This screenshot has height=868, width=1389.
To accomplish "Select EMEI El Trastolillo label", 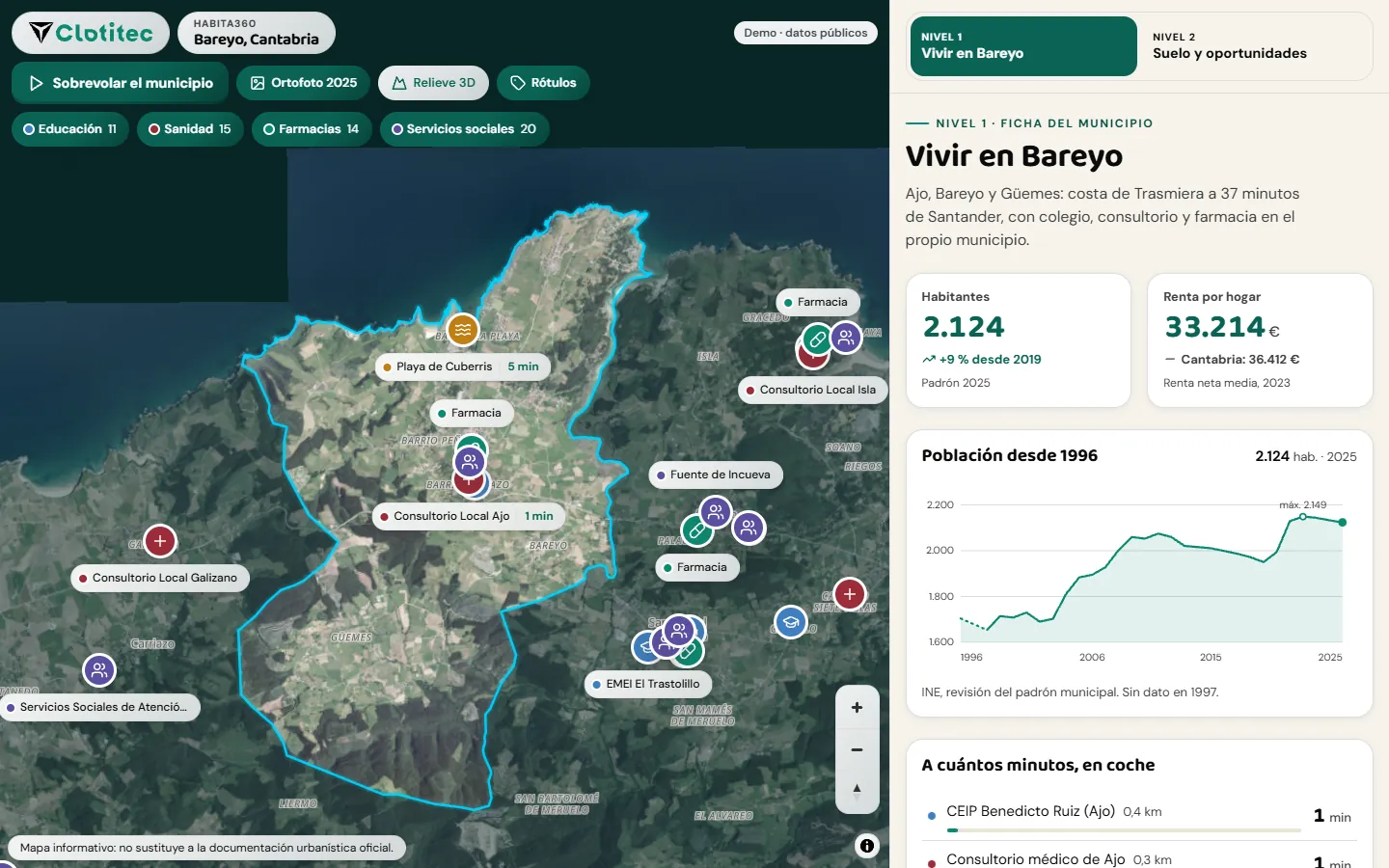I will [x=648, y=684].
